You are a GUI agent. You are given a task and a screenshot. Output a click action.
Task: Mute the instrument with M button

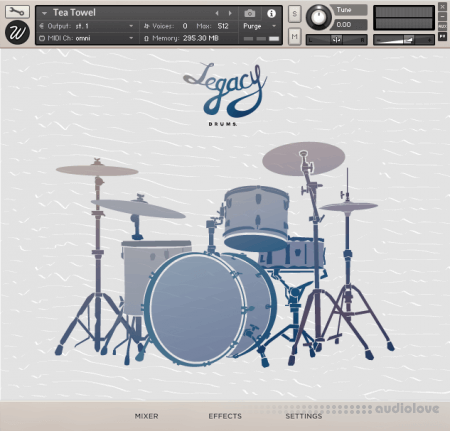tap(294, 36)
